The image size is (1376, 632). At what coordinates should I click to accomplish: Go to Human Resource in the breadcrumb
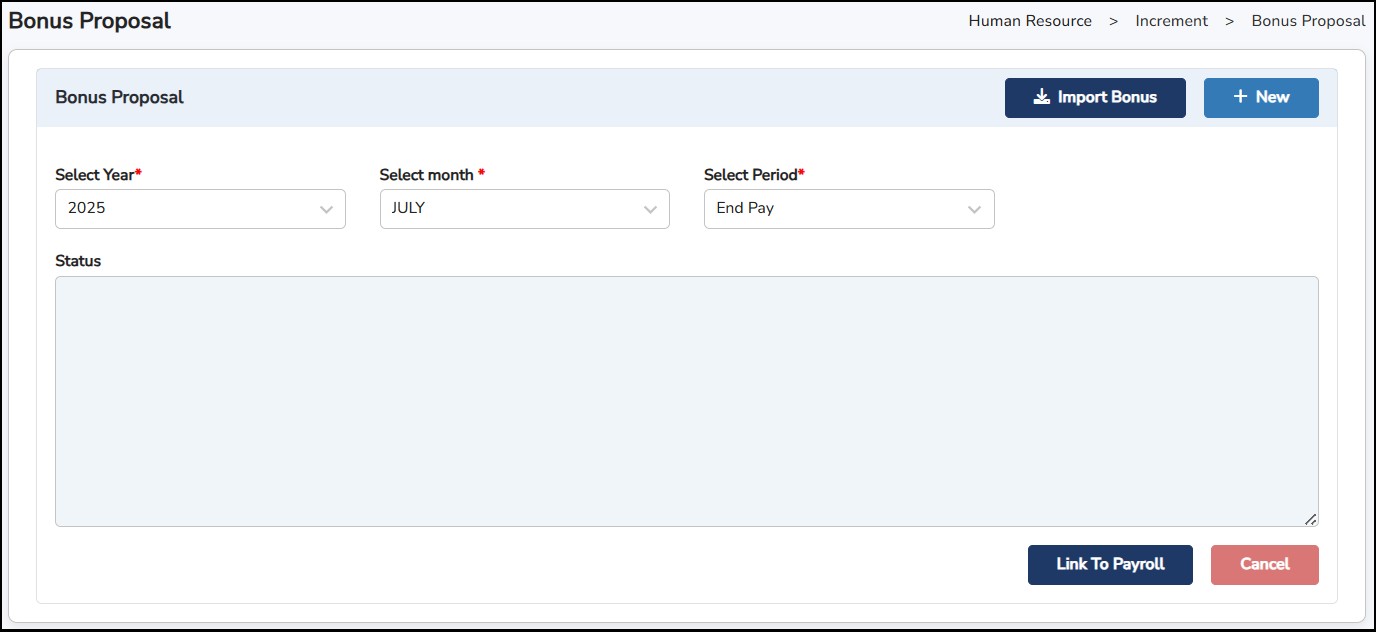1030,21
